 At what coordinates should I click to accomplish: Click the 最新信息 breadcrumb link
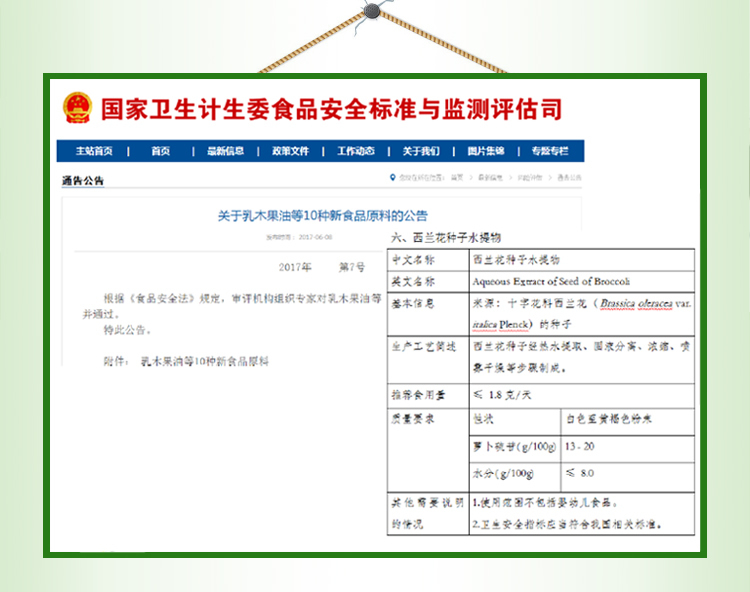tap(490, 177)
